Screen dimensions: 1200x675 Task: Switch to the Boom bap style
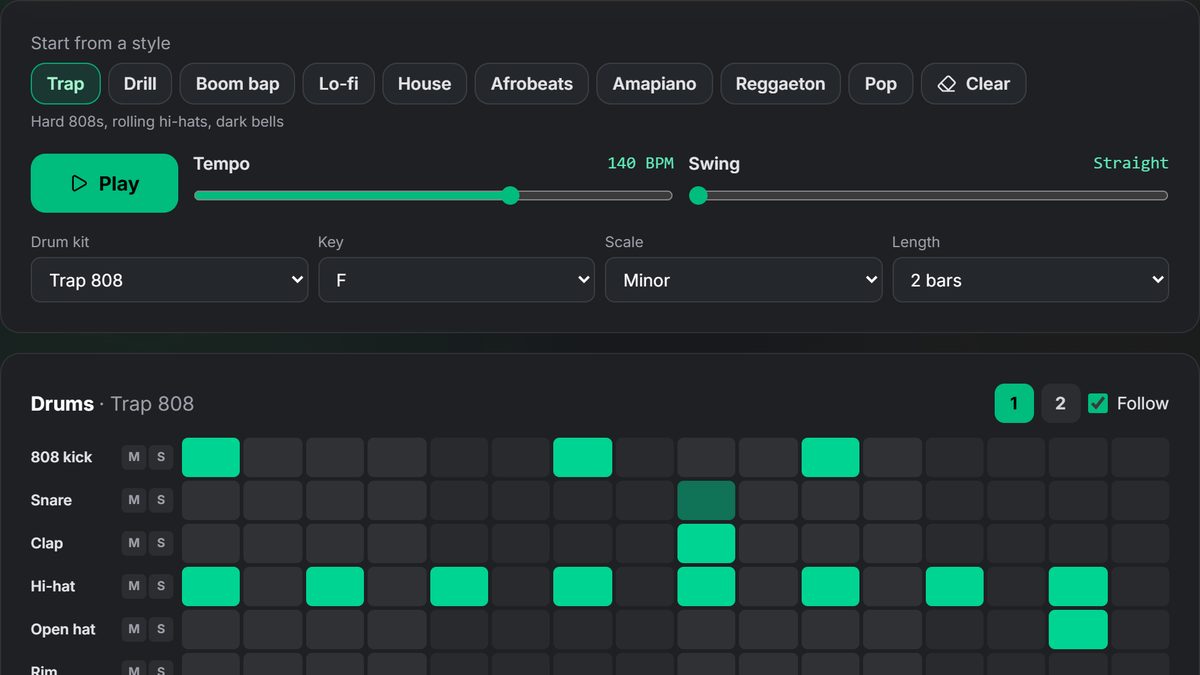pos(237,84)
